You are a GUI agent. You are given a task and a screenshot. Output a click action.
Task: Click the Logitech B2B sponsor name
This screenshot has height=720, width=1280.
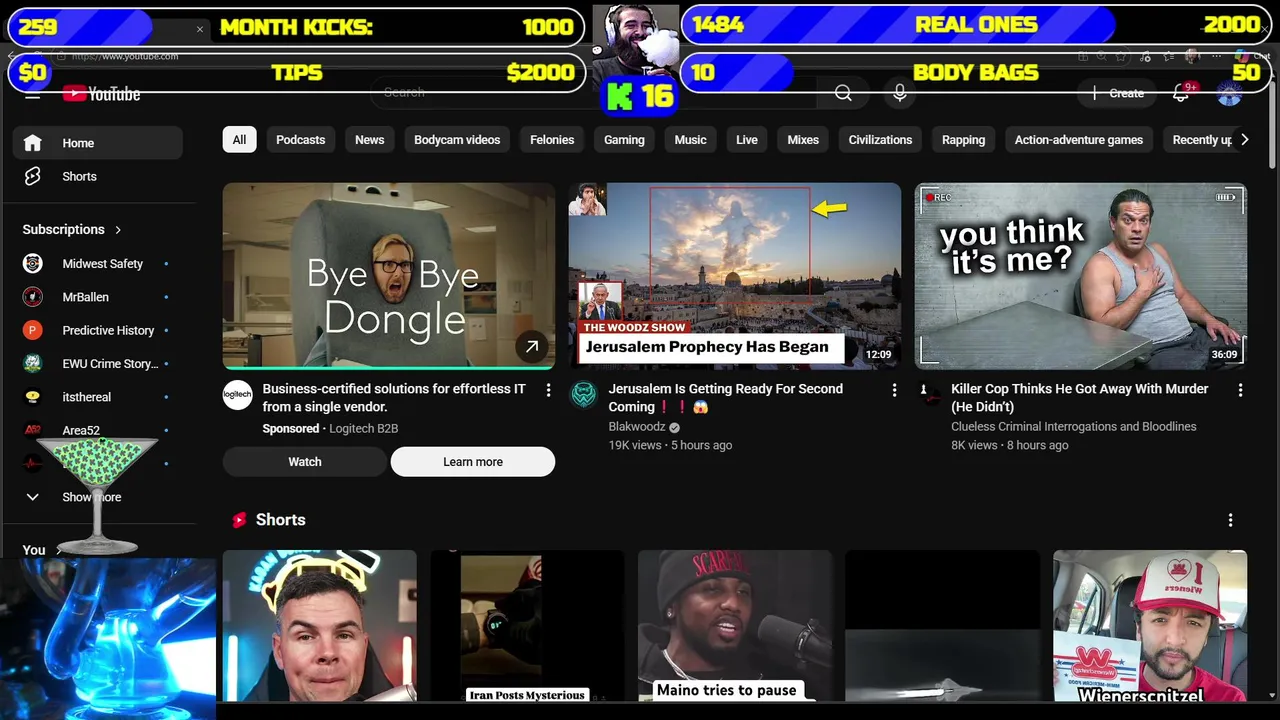click(363, 429)
